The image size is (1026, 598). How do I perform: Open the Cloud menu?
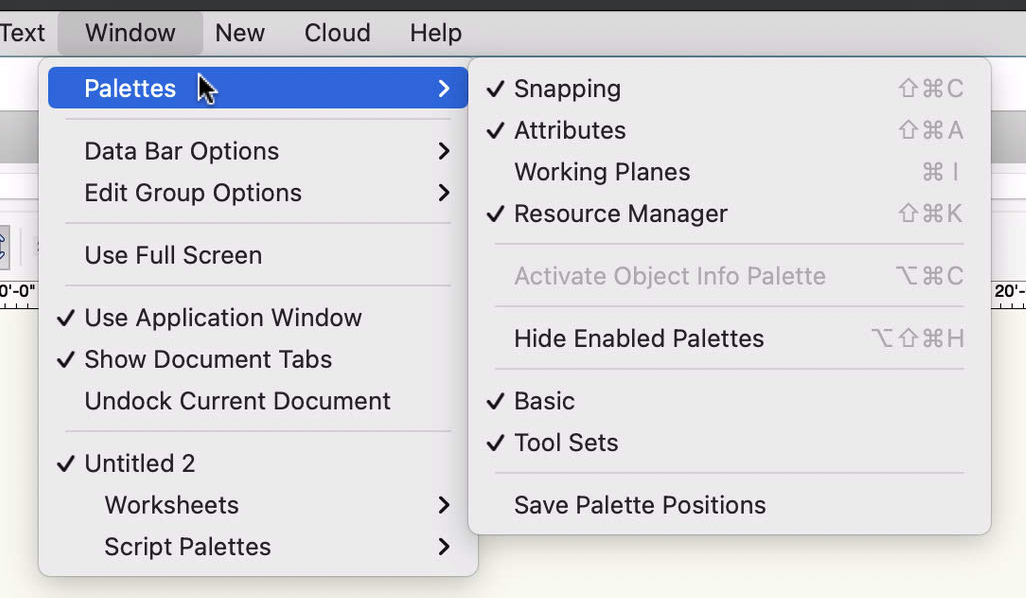pos(337,33)
